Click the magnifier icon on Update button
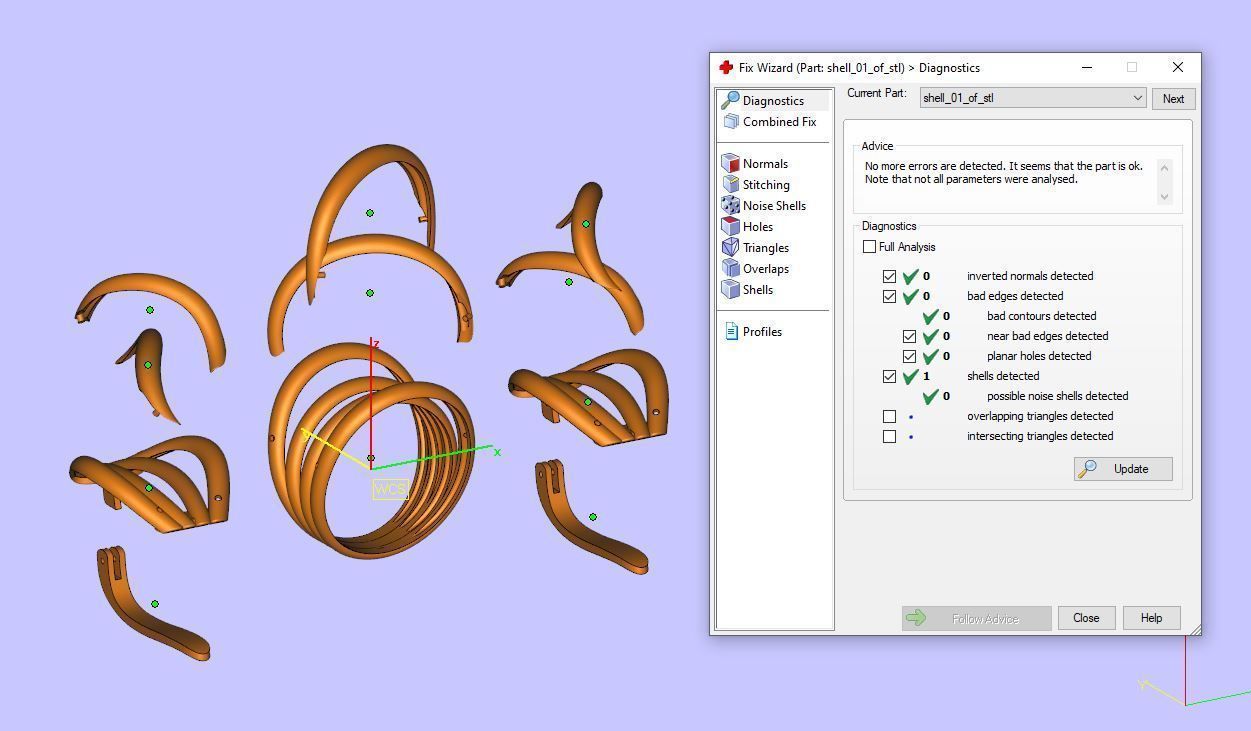This screenshot has height=731, width=1251. pos(1088,468)
